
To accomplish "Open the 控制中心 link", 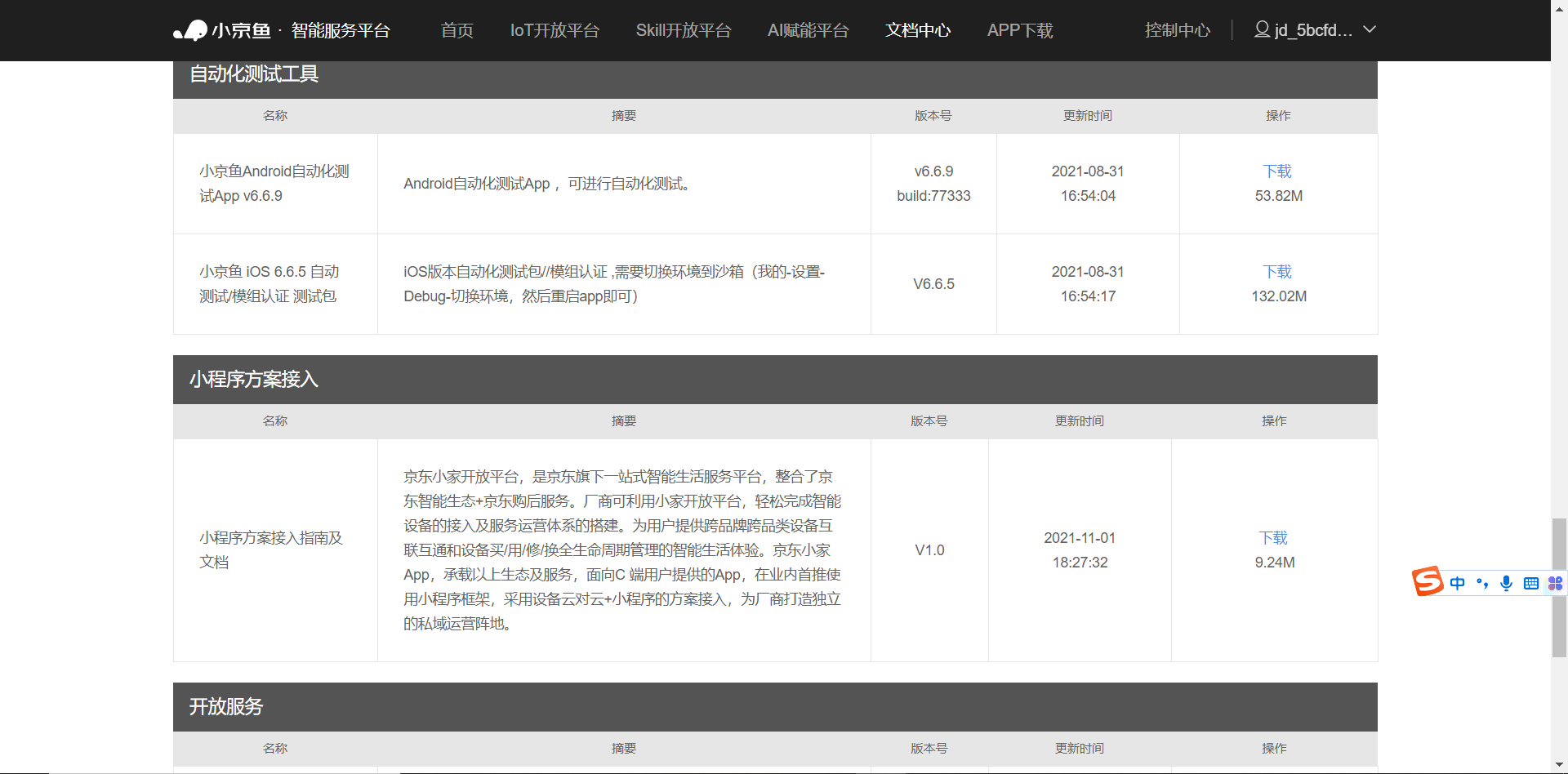I will tap(1178, 30).
